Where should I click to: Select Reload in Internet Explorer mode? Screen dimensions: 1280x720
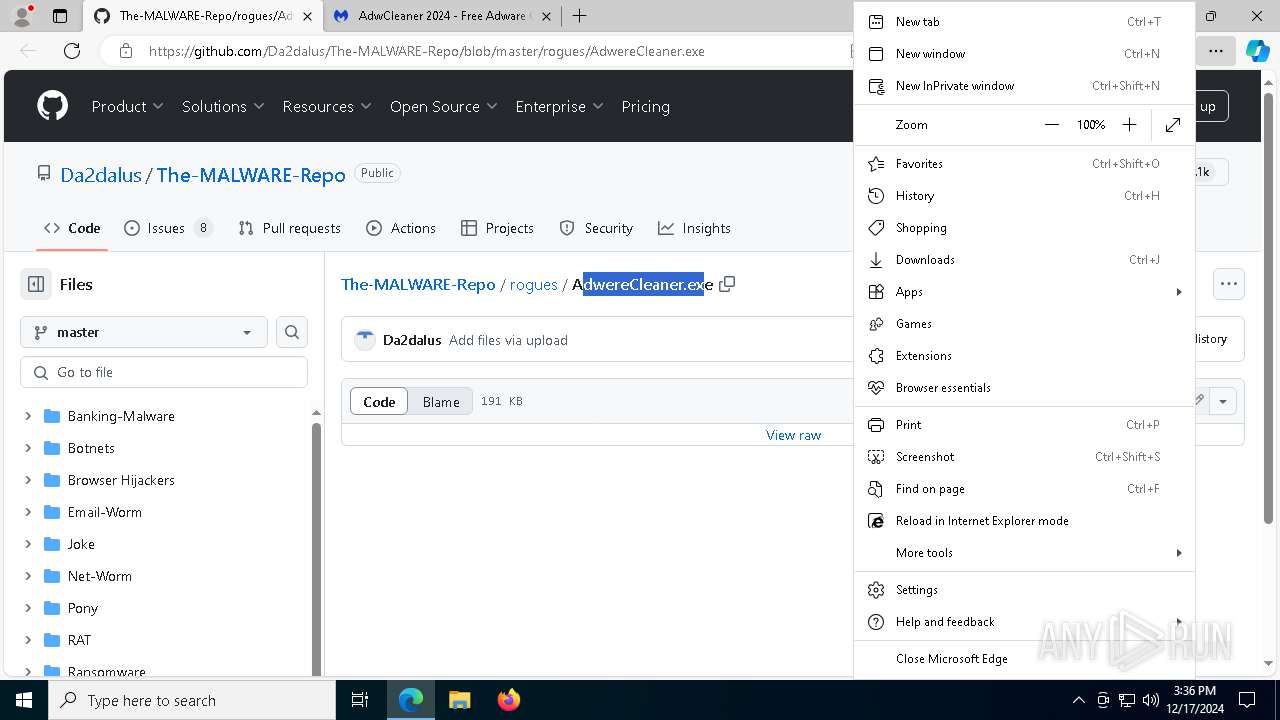1024,521
